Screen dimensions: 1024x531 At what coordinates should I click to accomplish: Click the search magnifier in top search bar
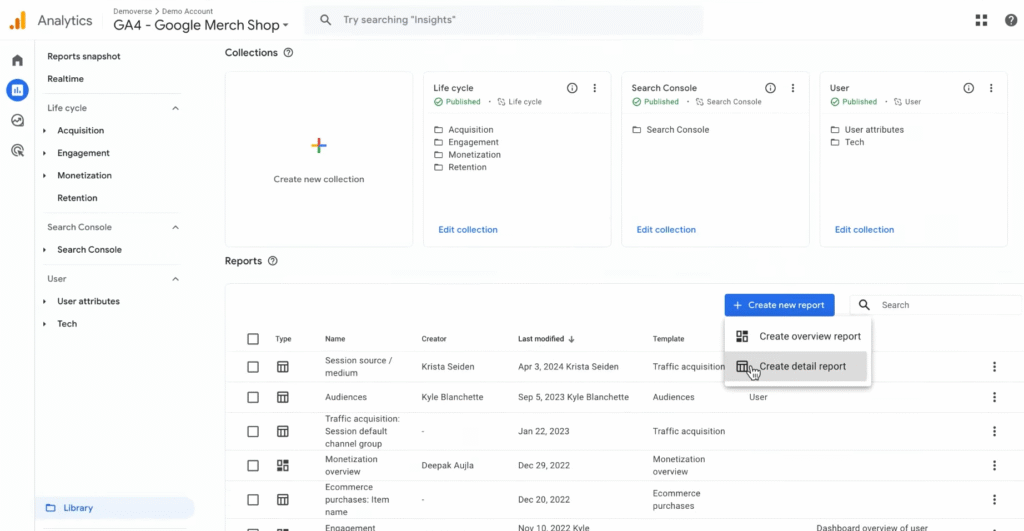pos(325,20)
